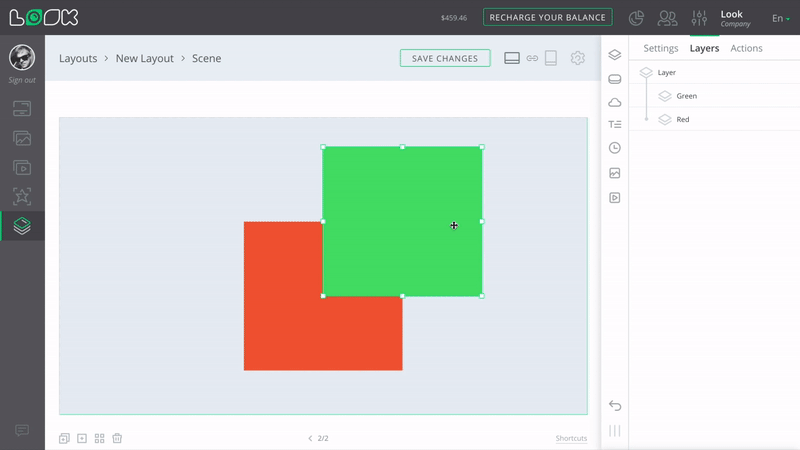
Task: Open the Shortcuts link
Action: tap(571, 438)
